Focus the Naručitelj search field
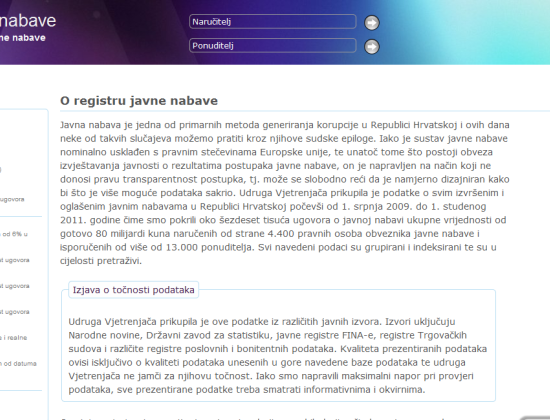This screenshot has height=420, width=550. tap(273, 22)
